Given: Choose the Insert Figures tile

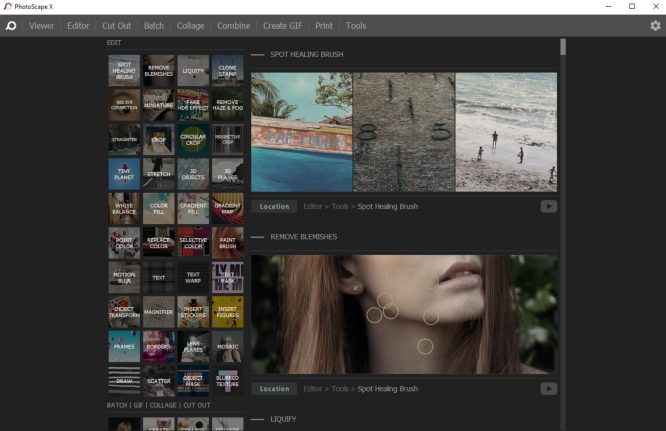Looking at the screenshot, I should point(228,312).
